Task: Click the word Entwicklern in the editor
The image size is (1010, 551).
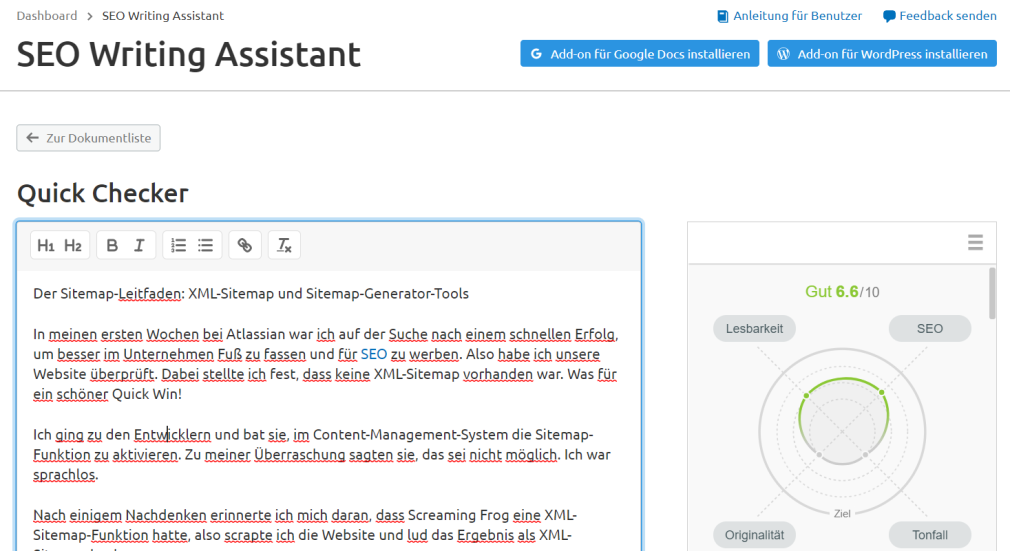Action: click(x=172, y=435)
